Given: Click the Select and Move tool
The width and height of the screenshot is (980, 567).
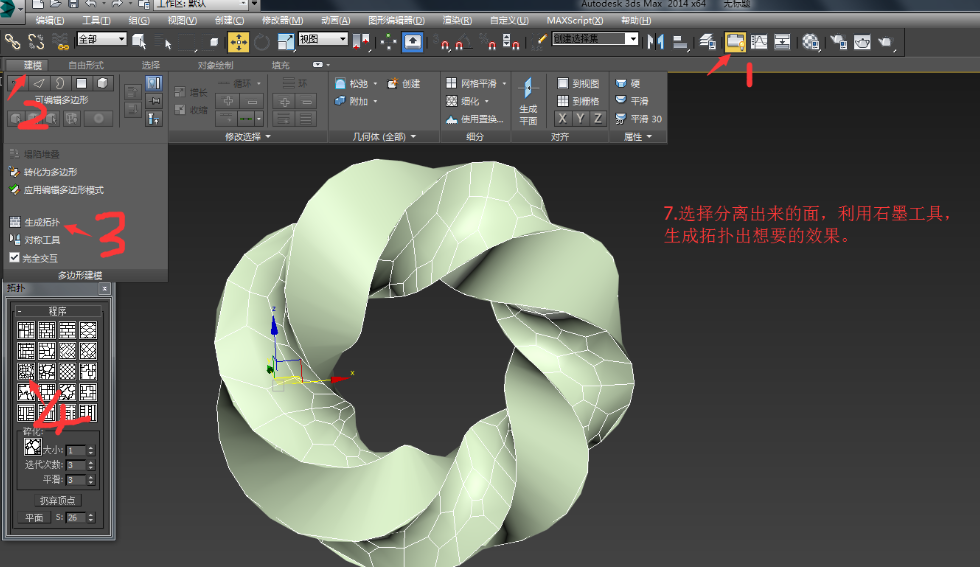Looking at the screenshot, I should click(238, 41).
